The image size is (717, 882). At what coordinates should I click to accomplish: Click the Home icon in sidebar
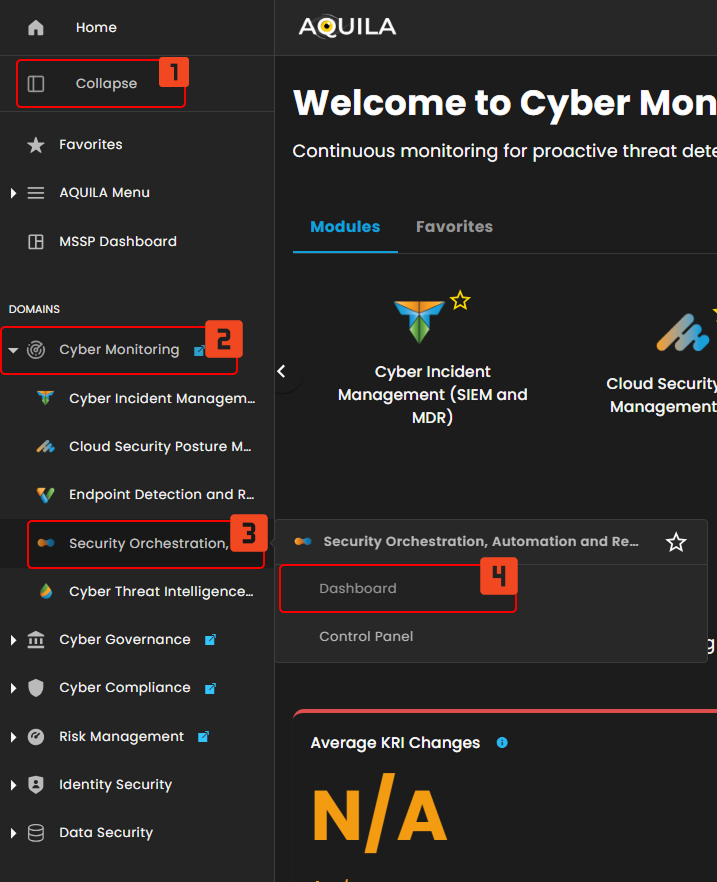click(36, 28)
